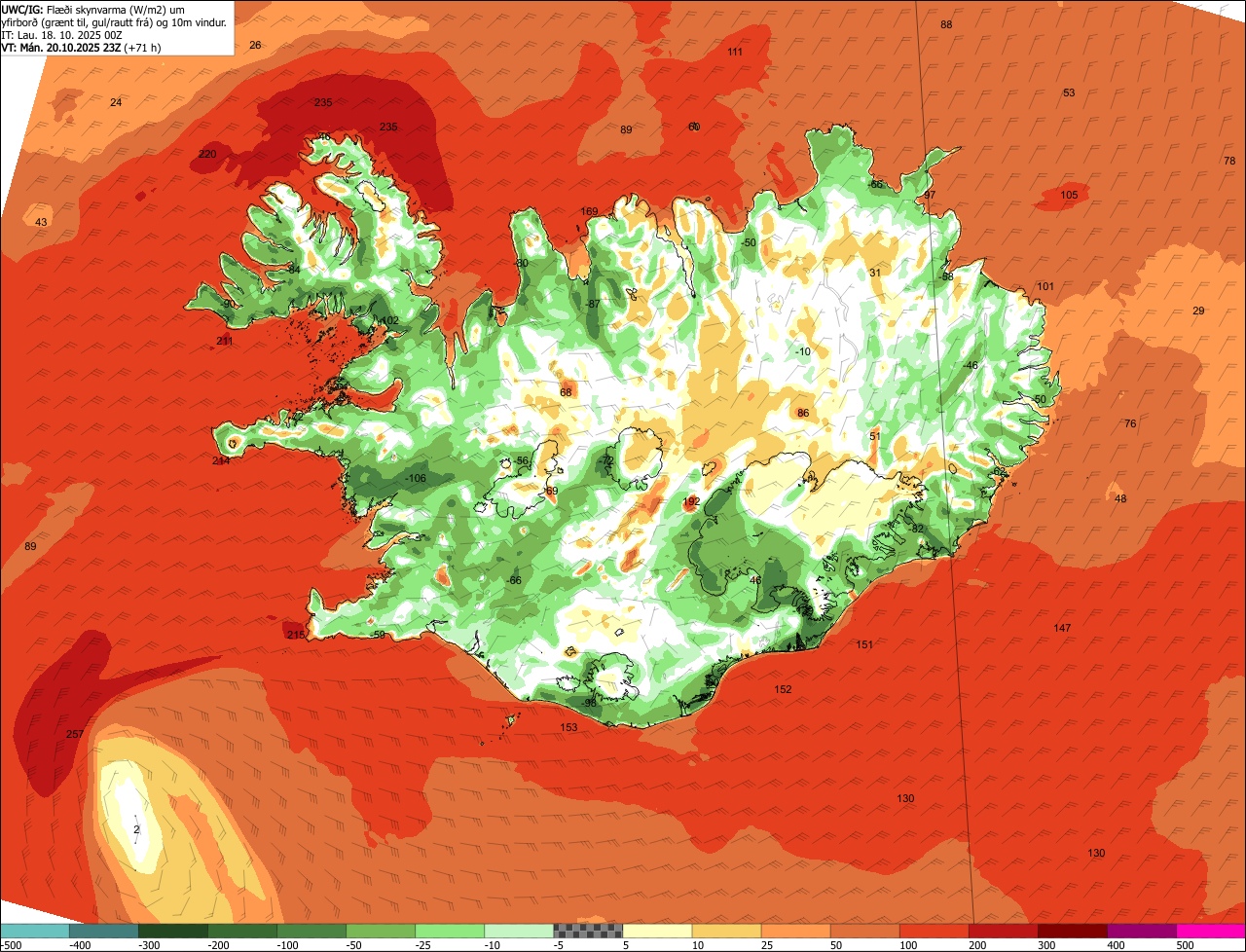Click the value 101 east of Iceland
The height and width of the screenshot is (952, 1246).
click(1045, 286)
